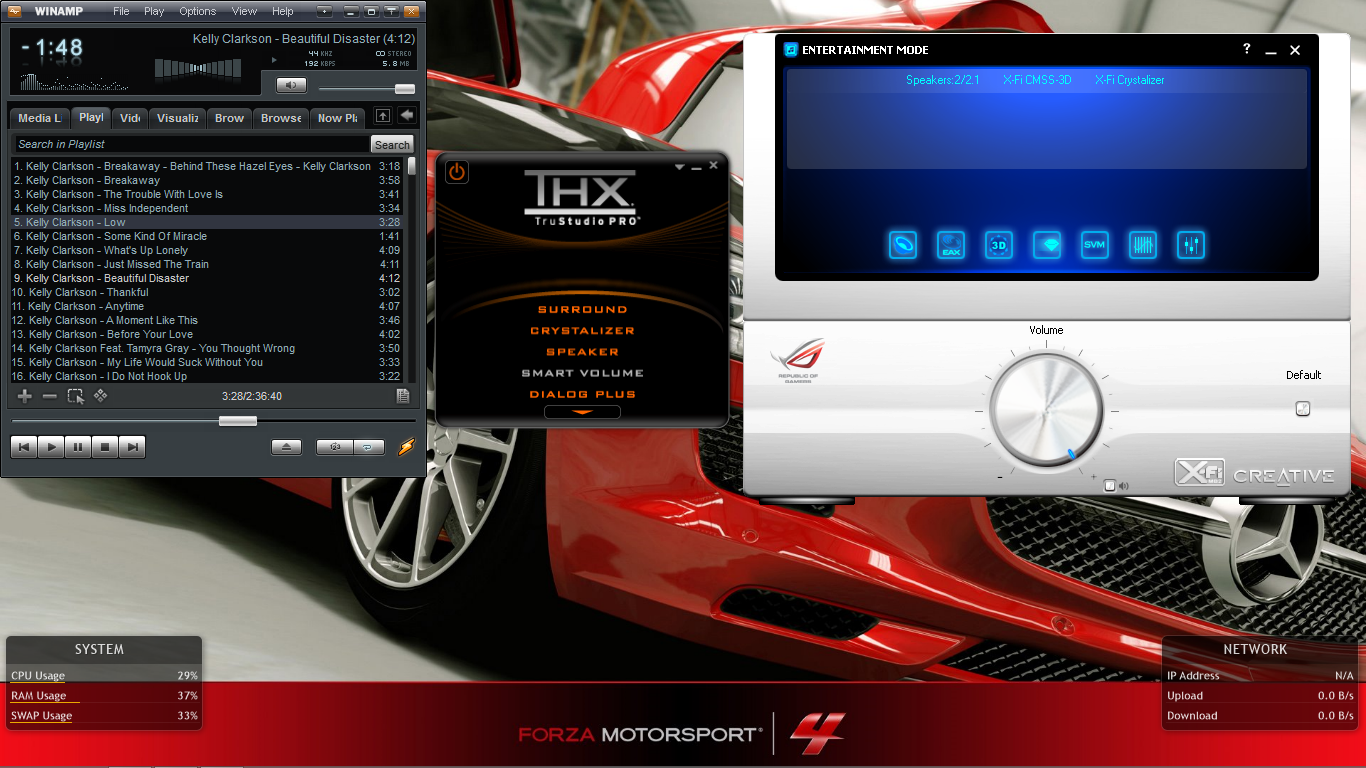
Task: Switch to the Video tab in Winamp
Action: click(130, 118)
